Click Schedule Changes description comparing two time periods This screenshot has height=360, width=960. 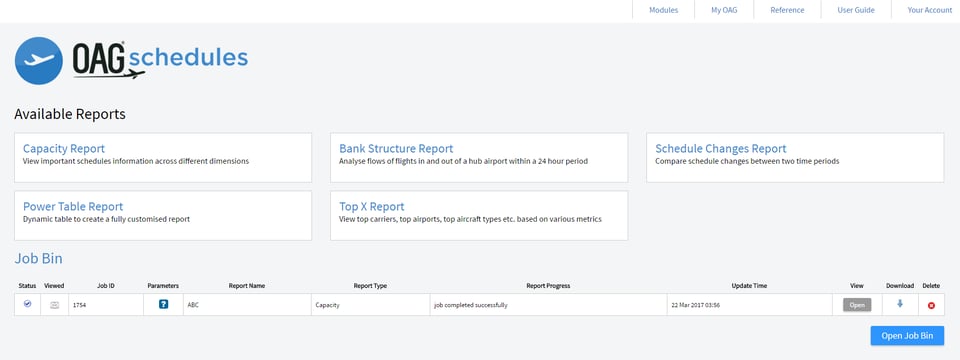(x=747, y=162)
